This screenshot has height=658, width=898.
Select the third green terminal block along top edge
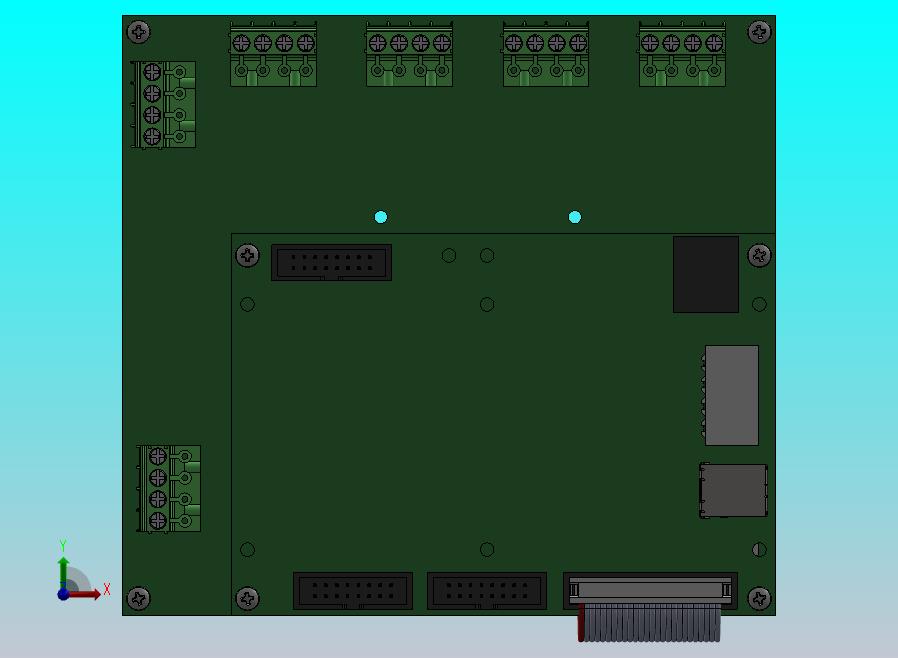546,54
